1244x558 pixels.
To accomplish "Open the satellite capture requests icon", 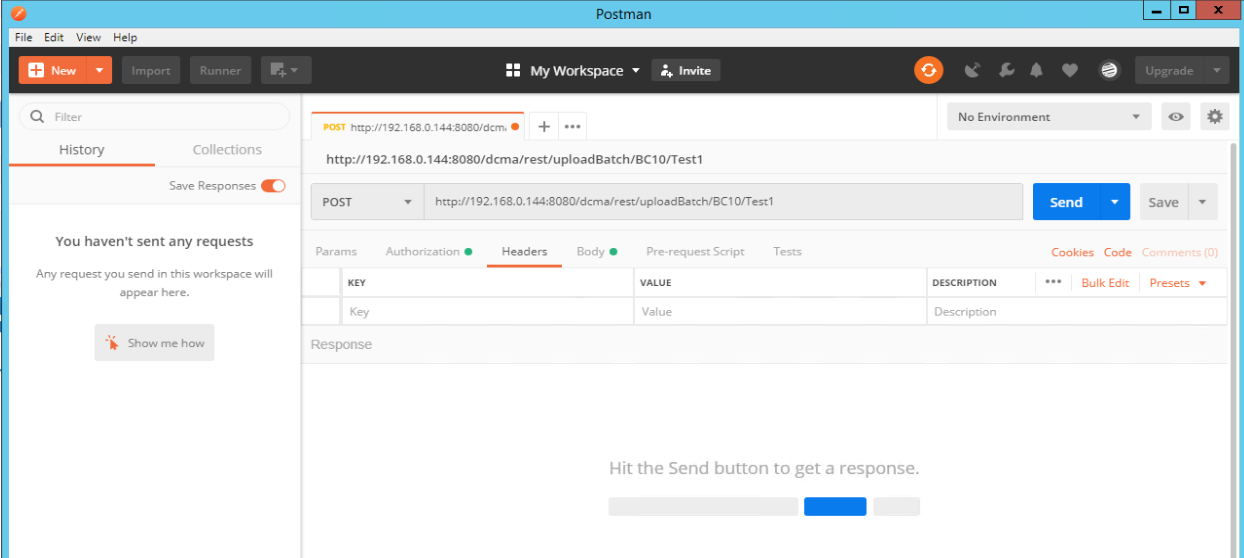I will 972,70.
